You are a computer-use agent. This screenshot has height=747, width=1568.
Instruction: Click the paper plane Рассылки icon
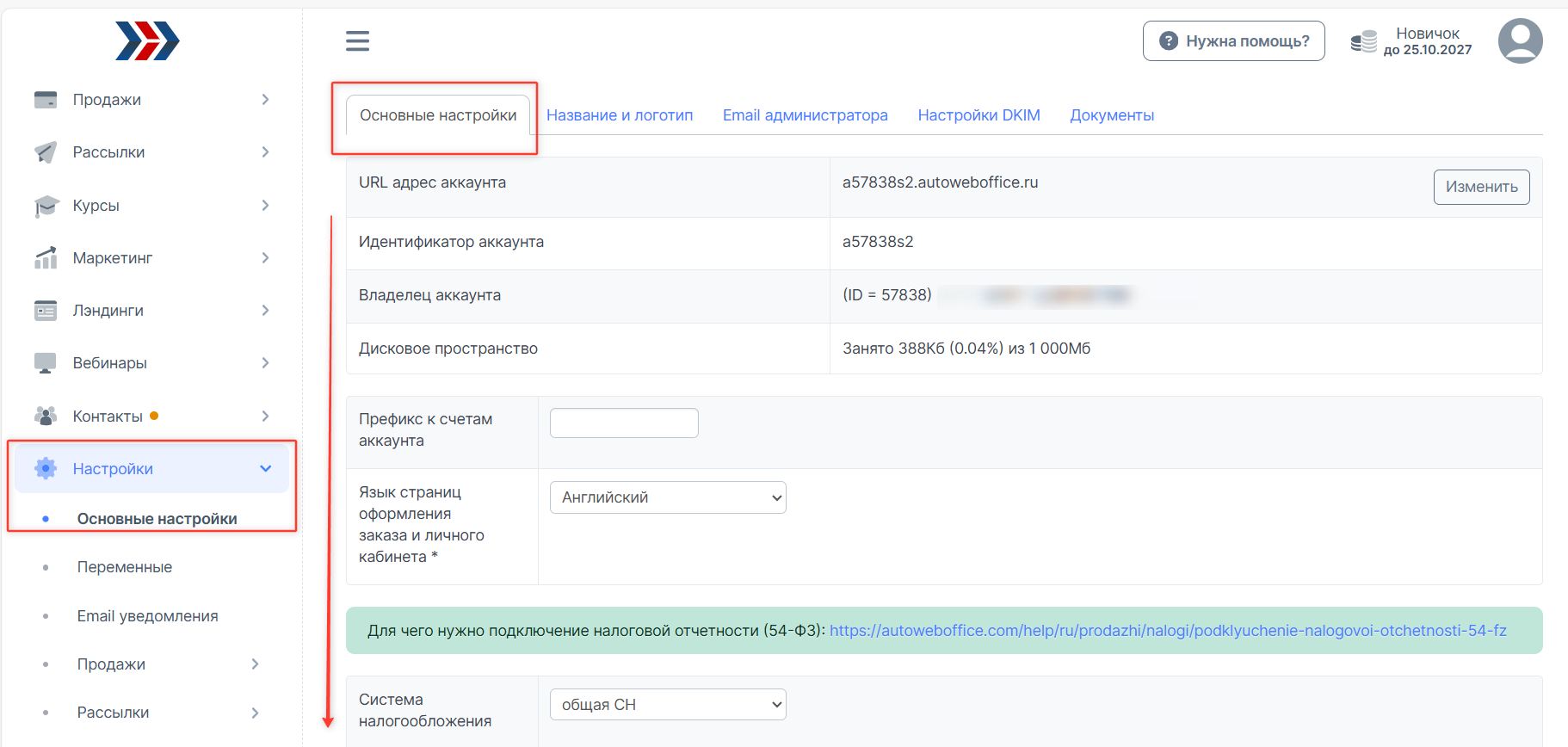46,152
